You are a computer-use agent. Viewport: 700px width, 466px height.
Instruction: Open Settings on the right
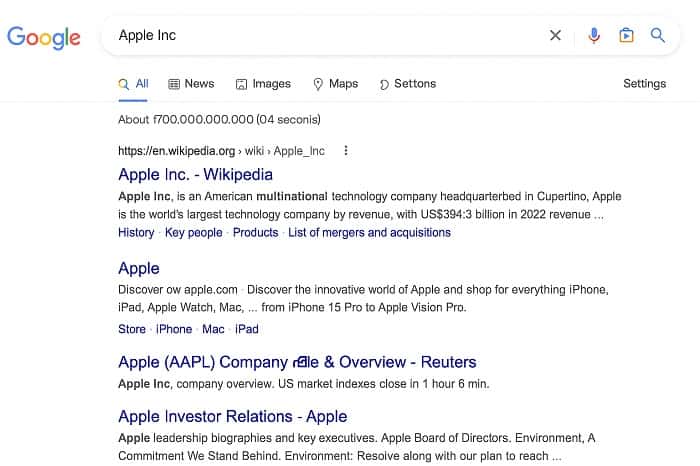tap(644, 84)
